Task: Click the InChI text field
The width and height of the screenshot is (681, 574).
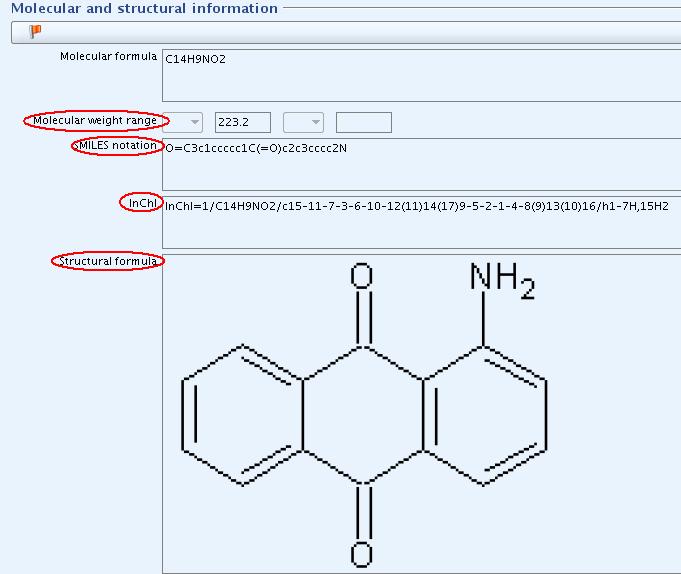Action: [x=421, y=222]
